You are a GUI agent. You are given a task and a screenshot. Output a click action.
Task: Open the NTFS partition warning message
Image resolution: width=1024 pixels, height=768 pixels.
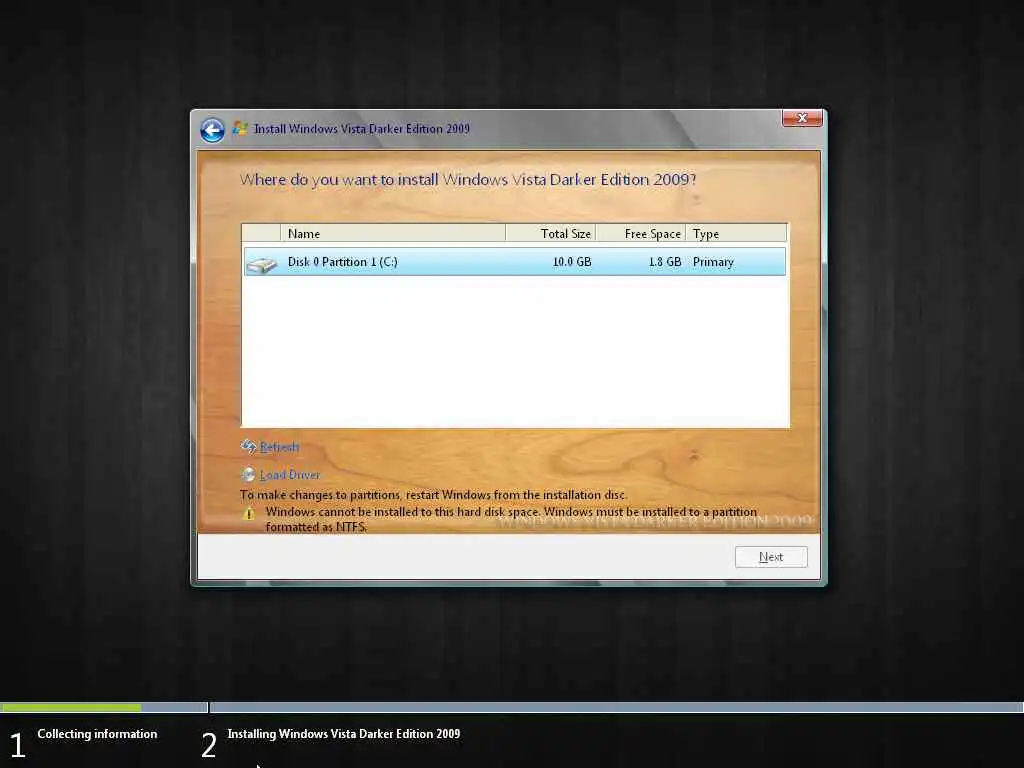click(511, 519)
